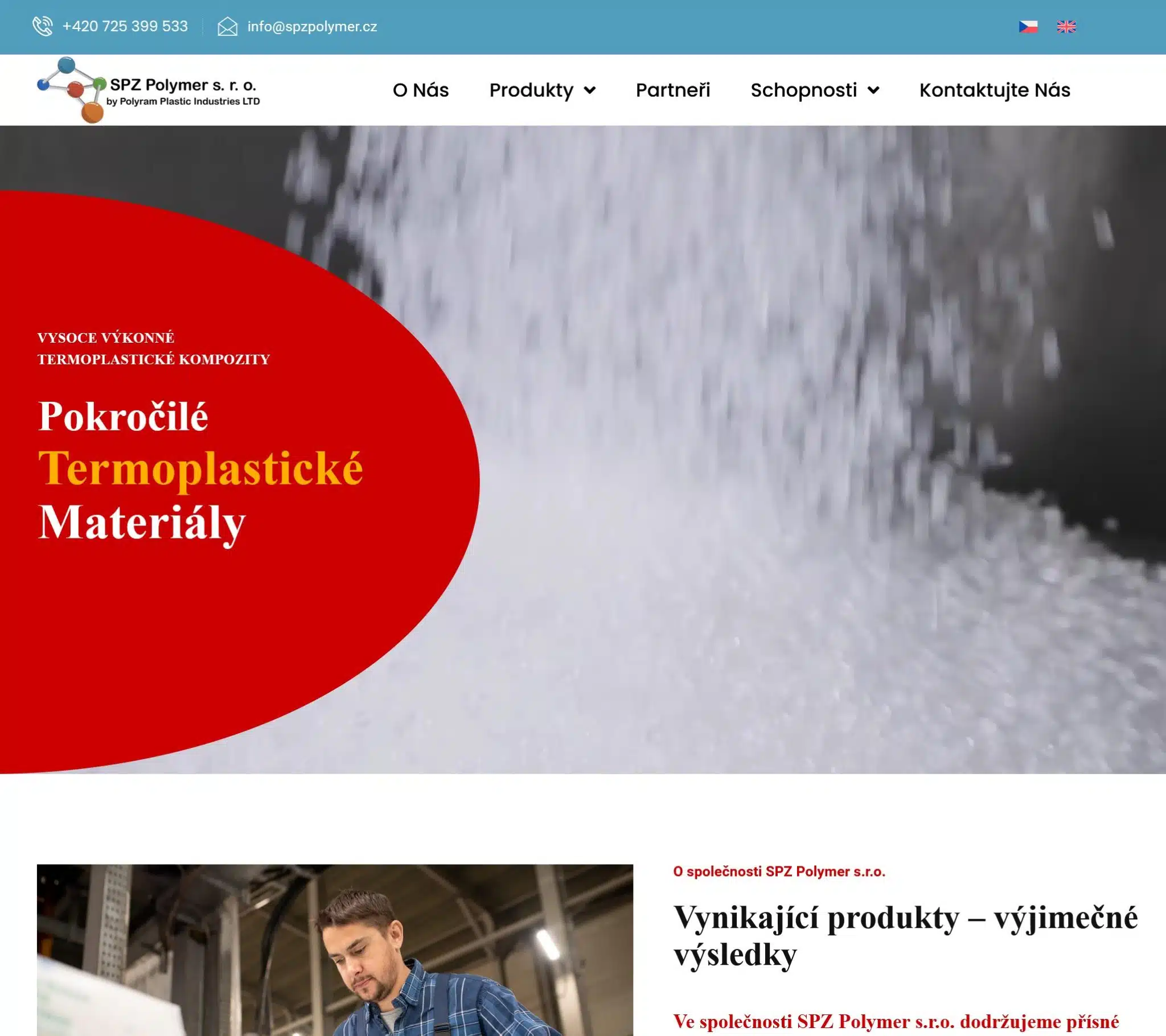Click the red oval hero banner shape
1166x1036 pixels.
pyautogui.click(x=200, y=627)
